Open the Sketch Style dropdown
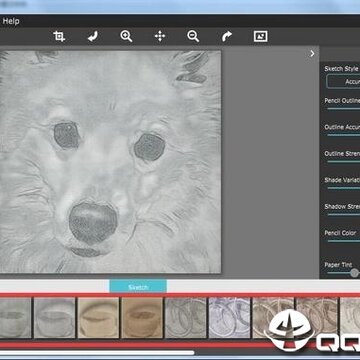The image size is (360, 360). click(343, 82)
